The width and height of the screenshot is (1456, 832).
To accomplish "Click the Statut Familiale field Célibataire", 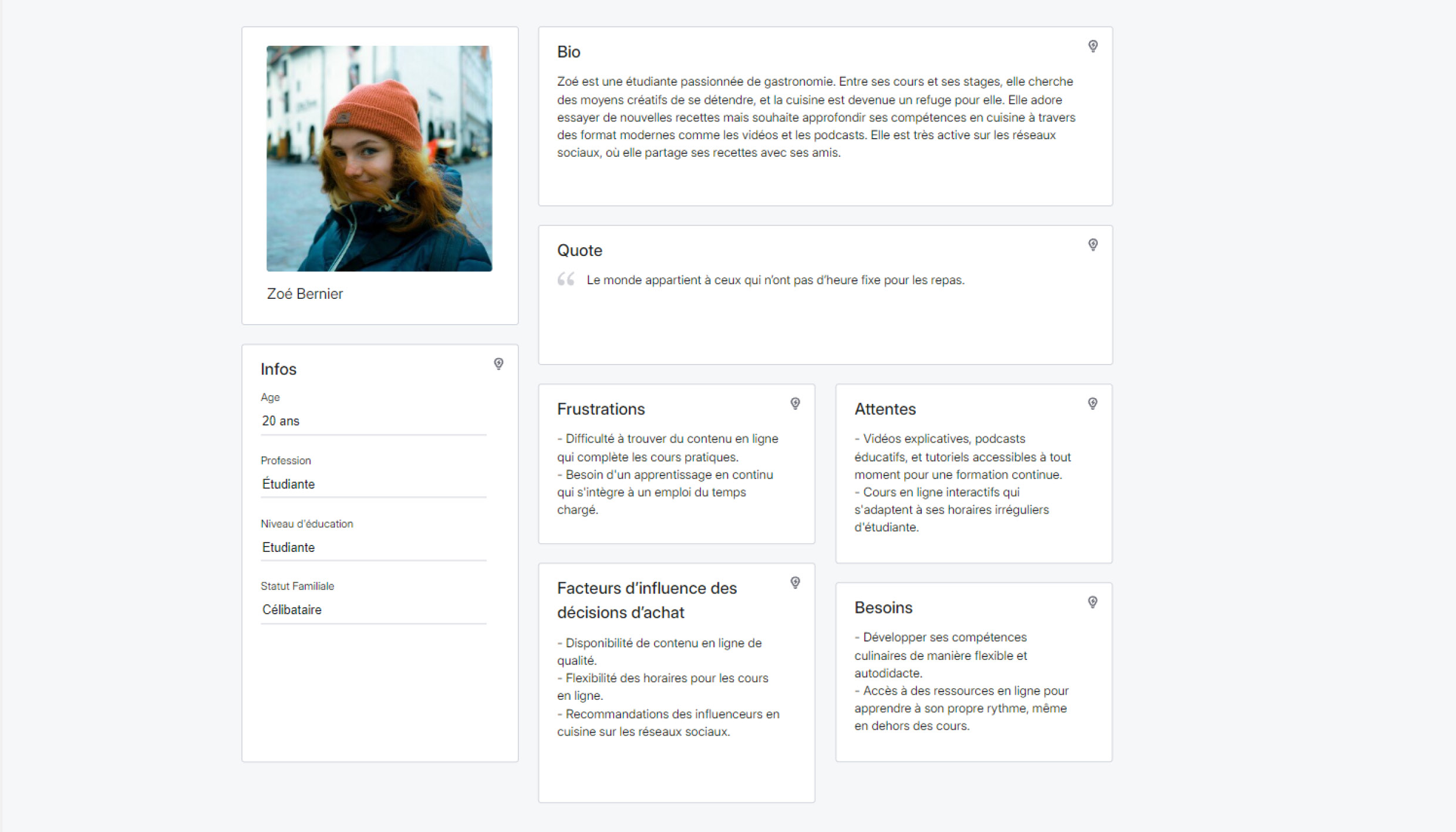I will 373,609.
